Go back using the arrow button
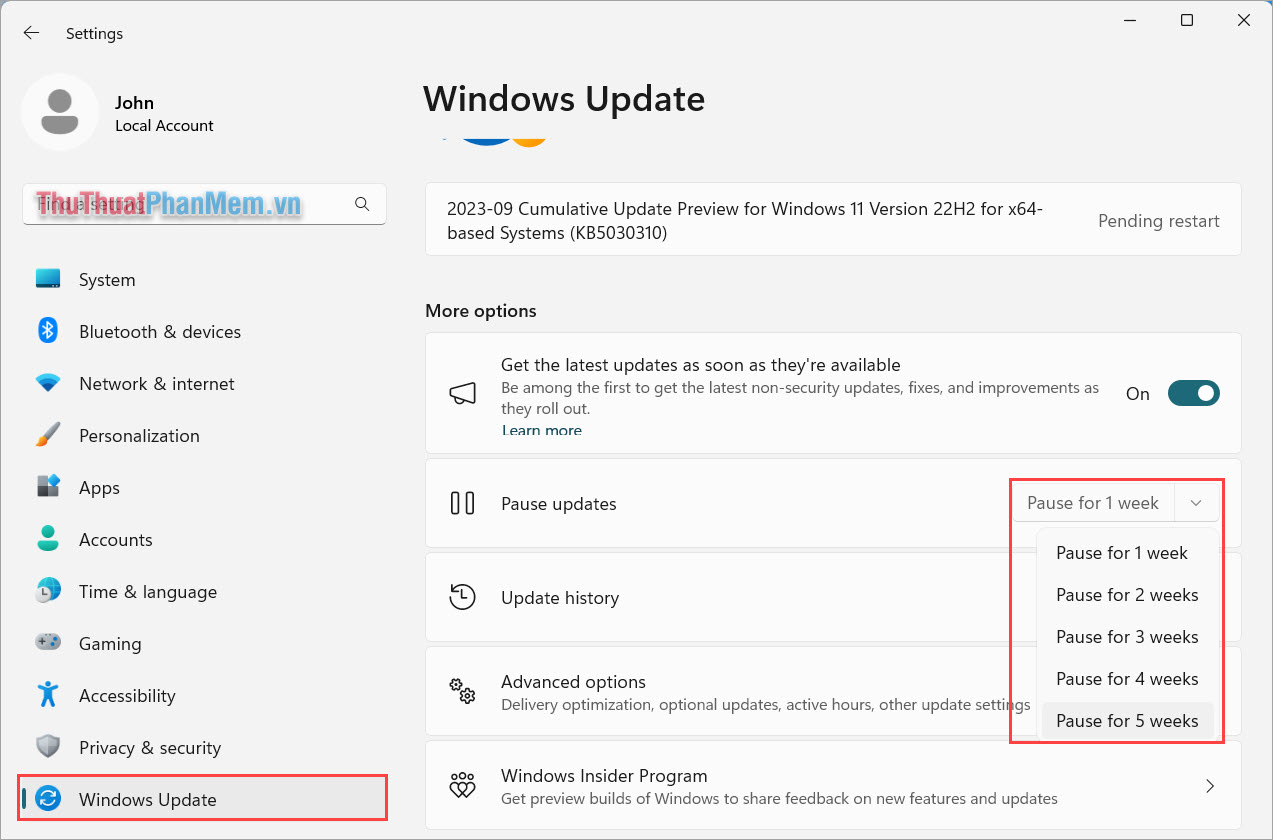 pyautogui.click(x=31, y=32)
